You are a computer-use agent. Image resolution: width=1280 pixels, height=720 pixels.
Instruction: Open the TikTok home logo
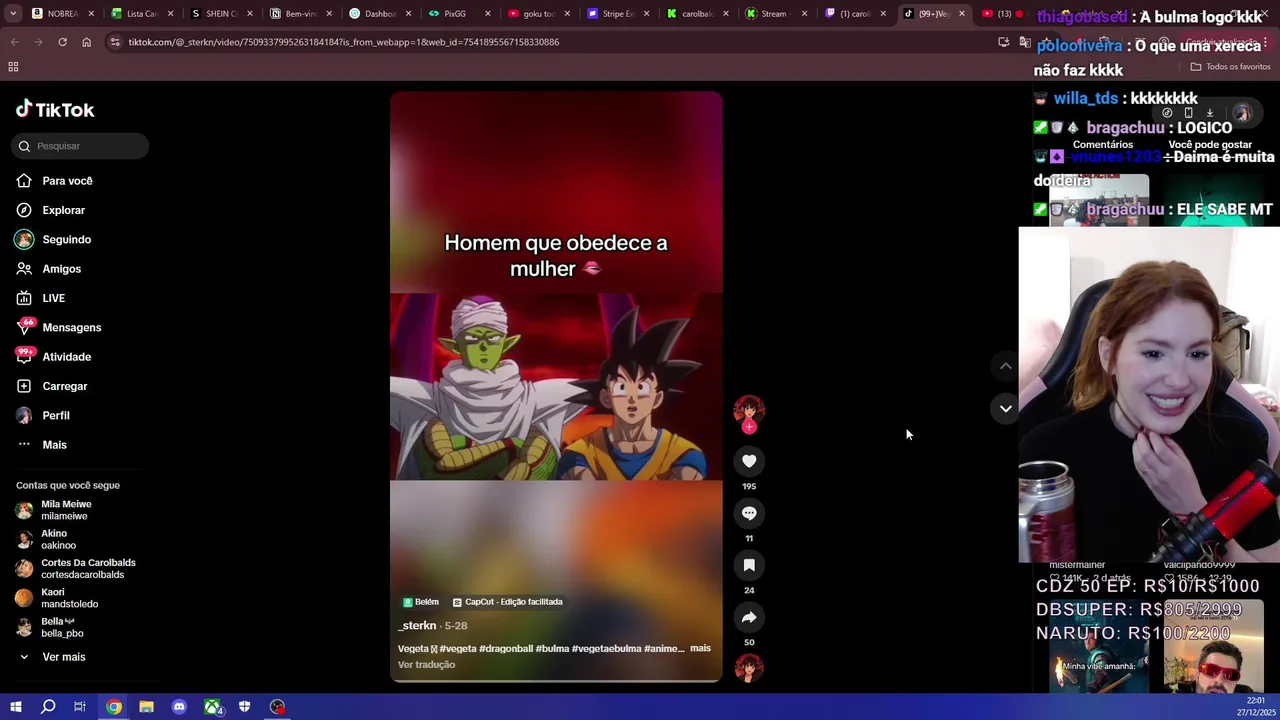(55, 110)
